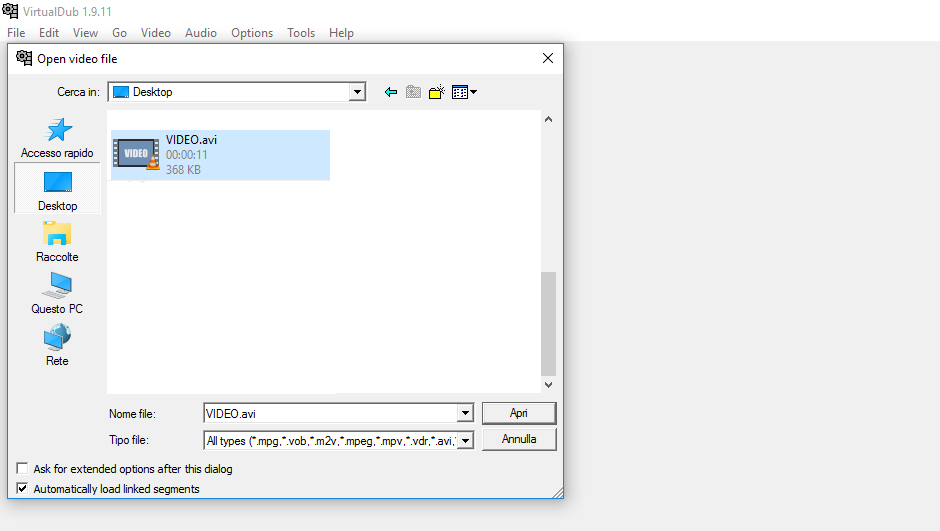Create a new folder icon
The height and width of the screenshot is (531, 940).
[437, 92]
